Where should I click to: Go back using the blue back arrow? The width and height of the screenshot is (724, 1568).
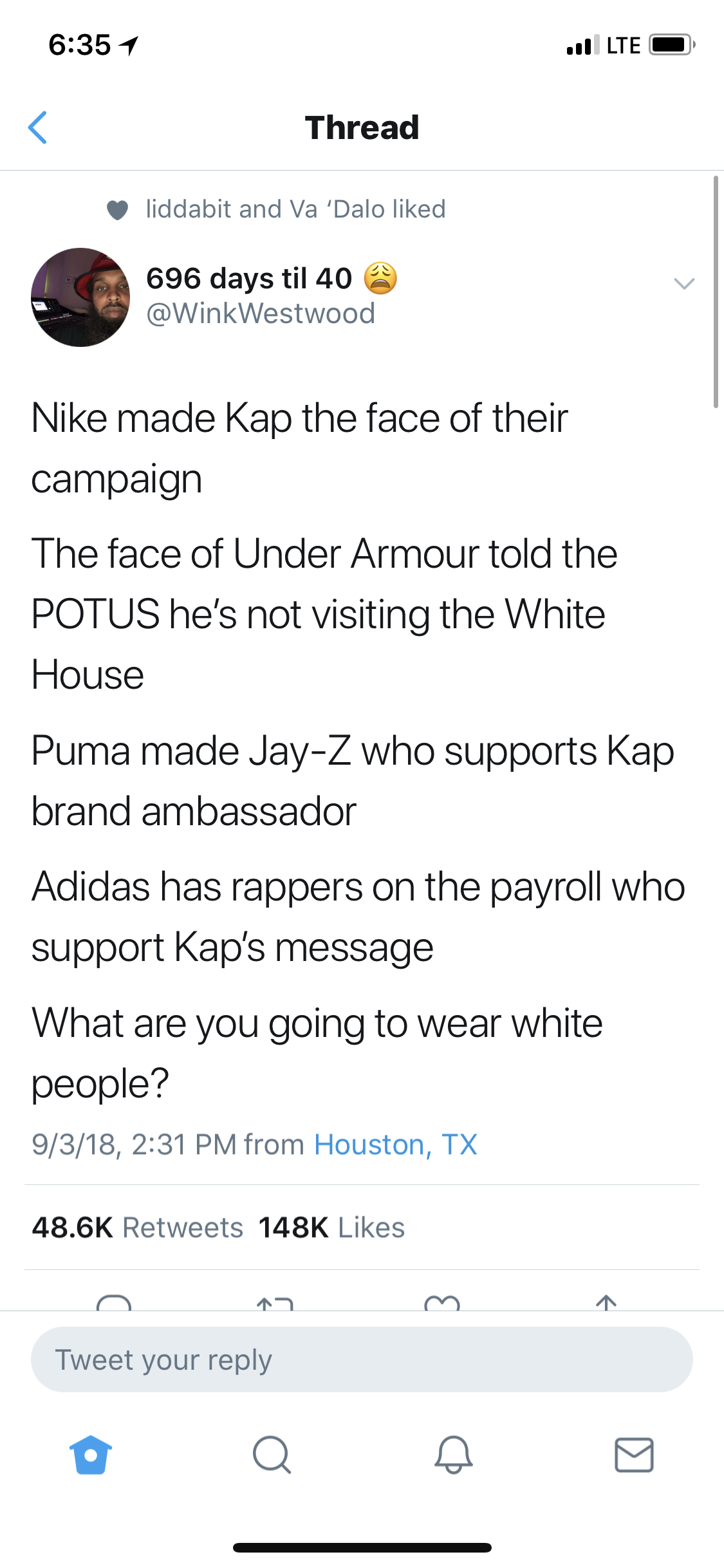[x=38, y=127]
